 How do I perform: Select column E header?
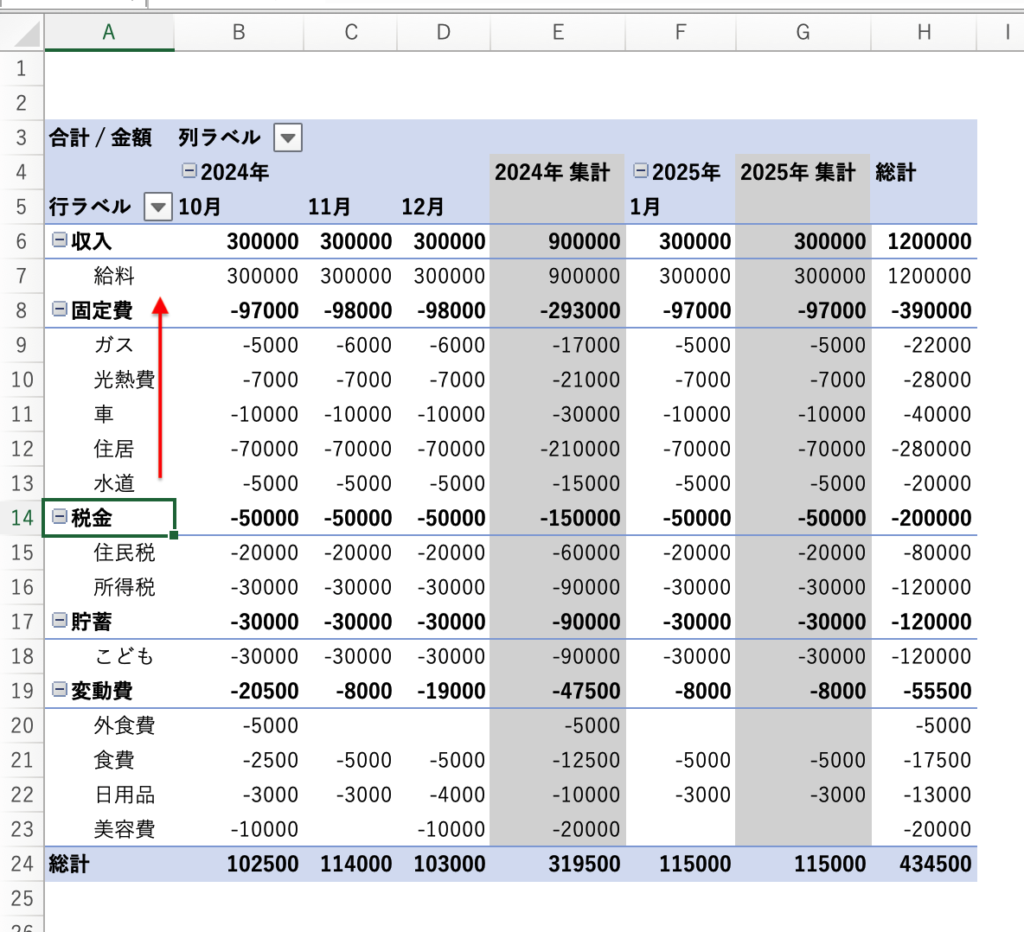tap(557, 33)
